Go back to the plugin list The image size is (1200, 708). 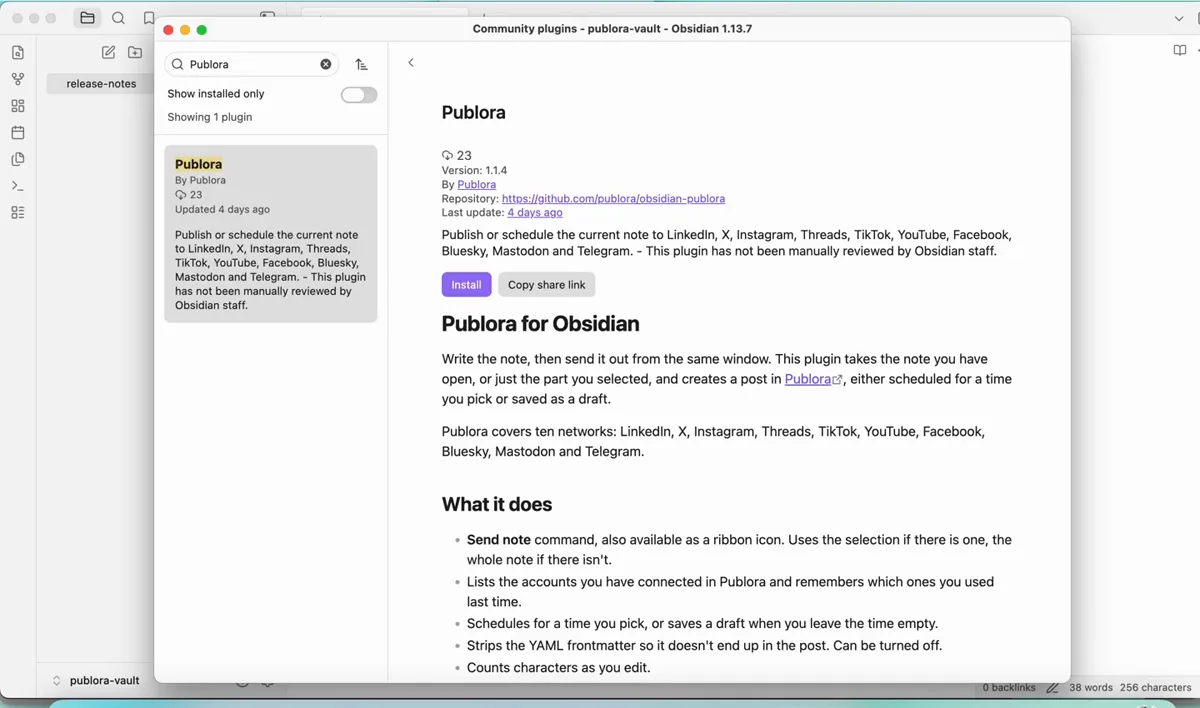click(x=411, y=63)
